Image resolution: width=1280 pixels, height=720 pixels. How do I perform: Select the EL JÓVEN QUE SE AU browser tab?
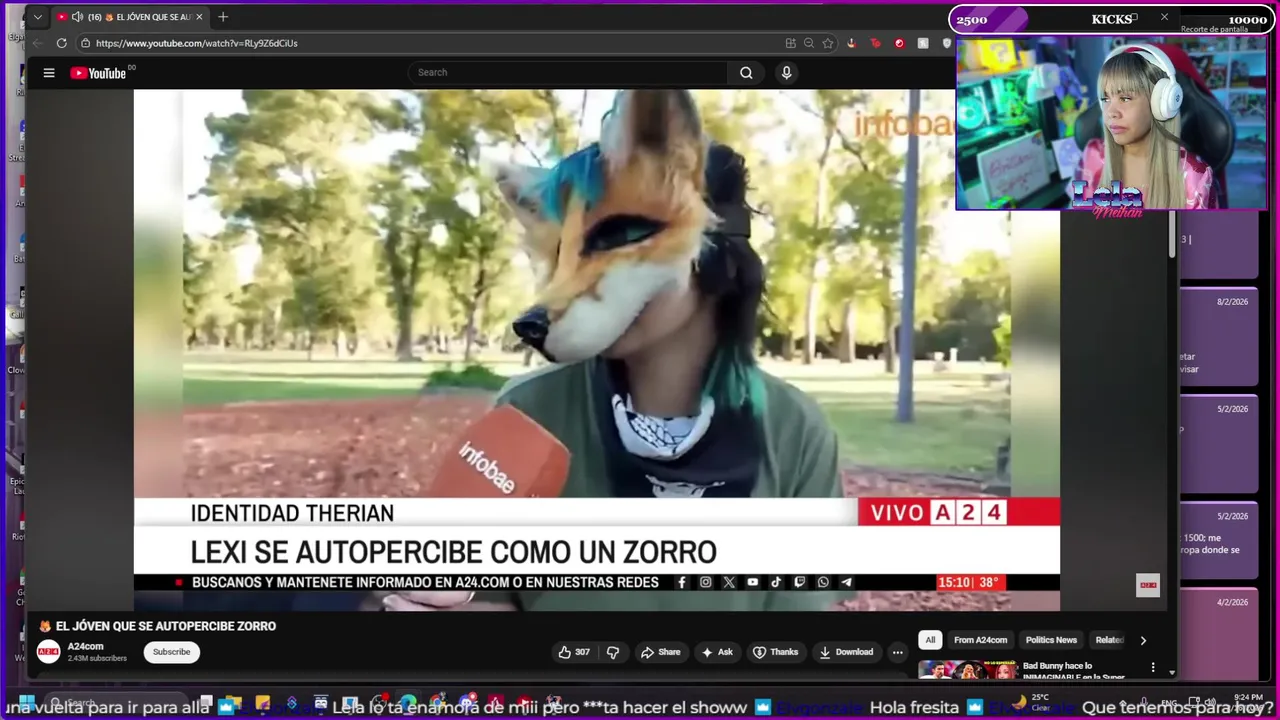(130, 17)
